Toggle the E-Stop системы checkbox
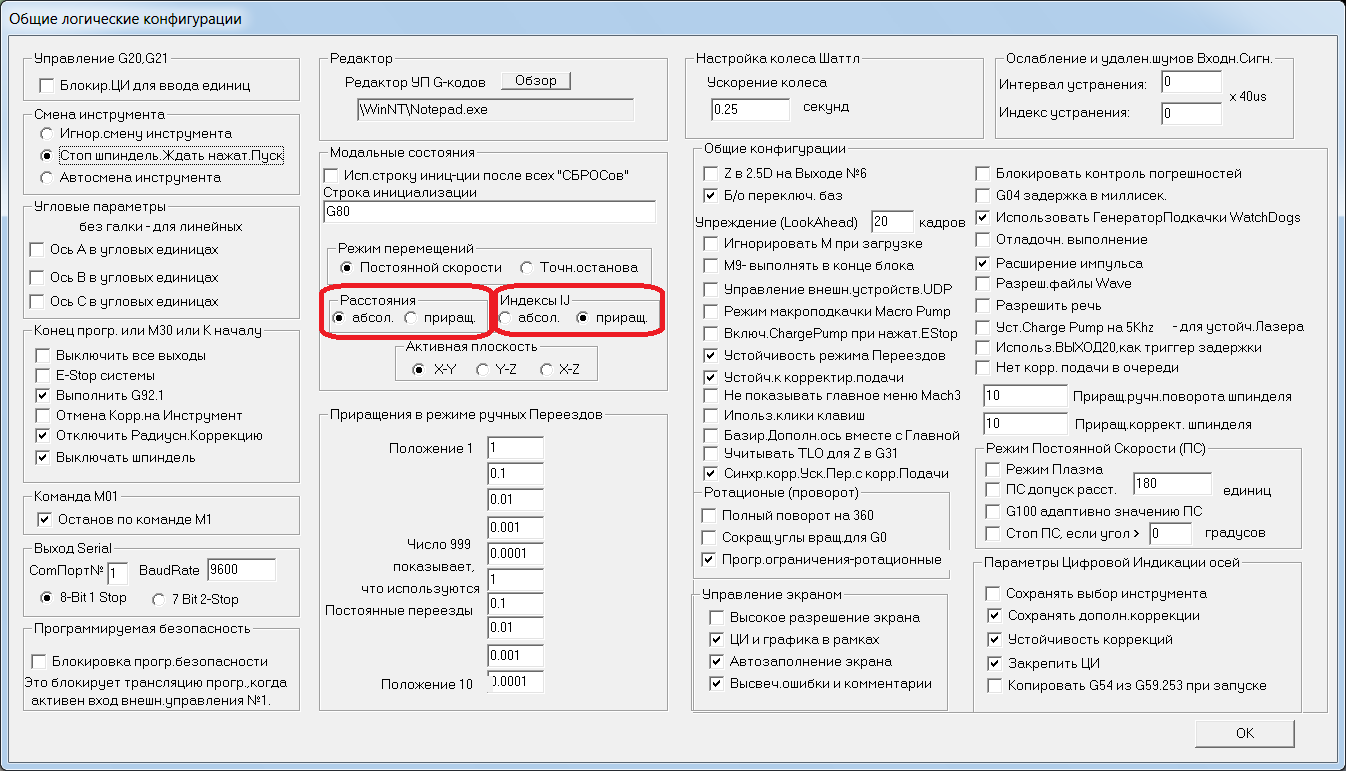Screen dimensions: 1346x771 pos(42,375)
